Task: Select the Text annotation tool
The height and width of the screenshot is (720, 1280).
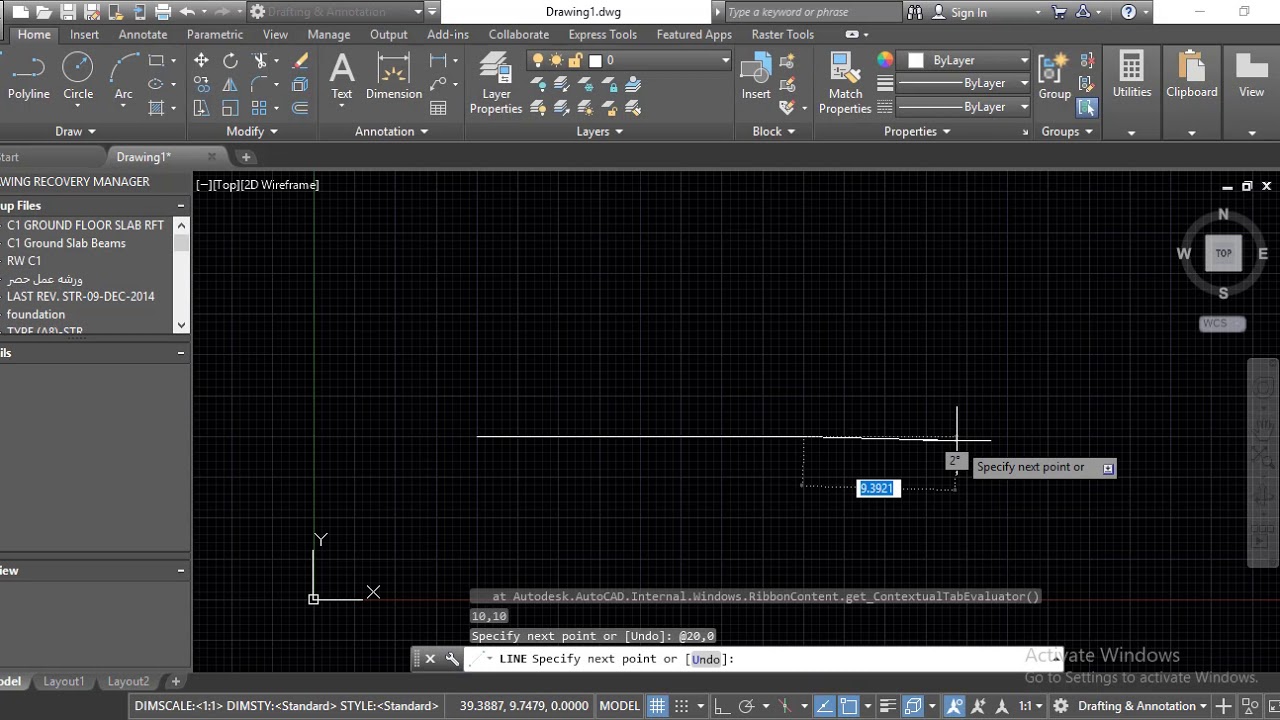Action: [342, 77]
